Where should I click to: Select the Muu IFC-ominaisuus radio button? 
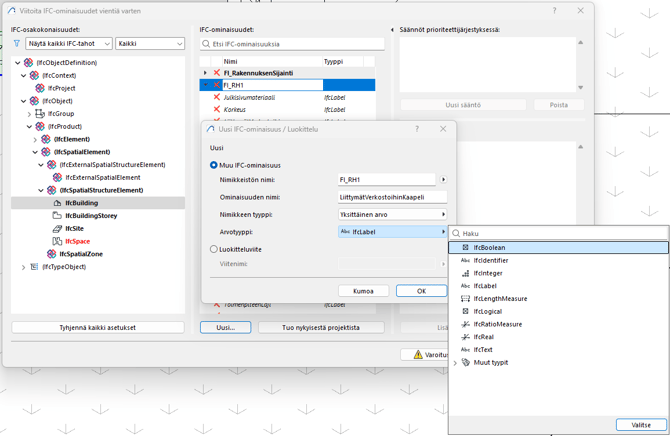[214, 165]
